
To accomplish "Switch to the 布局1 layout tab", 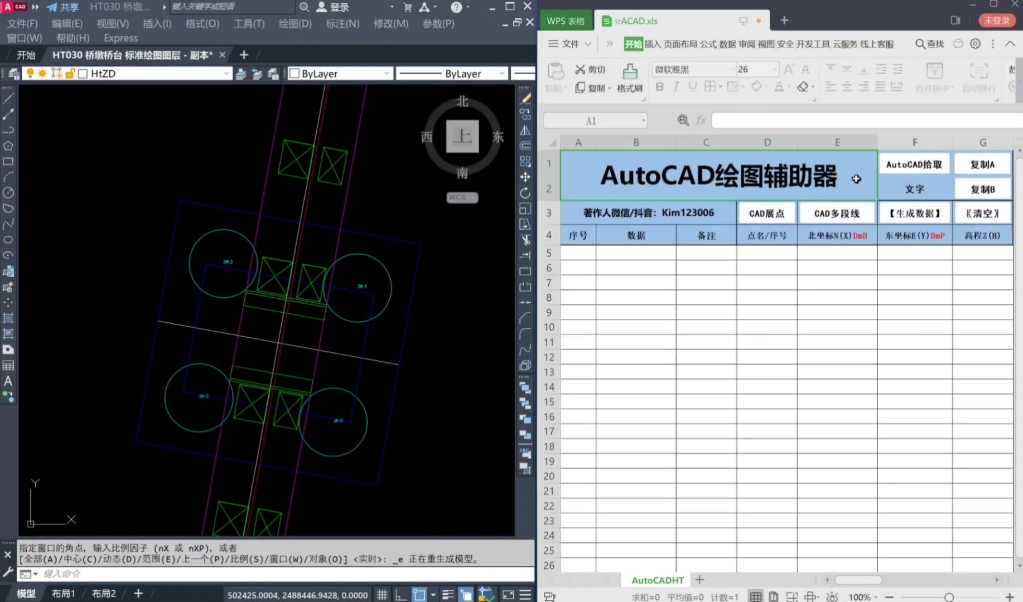I will 64,594.
